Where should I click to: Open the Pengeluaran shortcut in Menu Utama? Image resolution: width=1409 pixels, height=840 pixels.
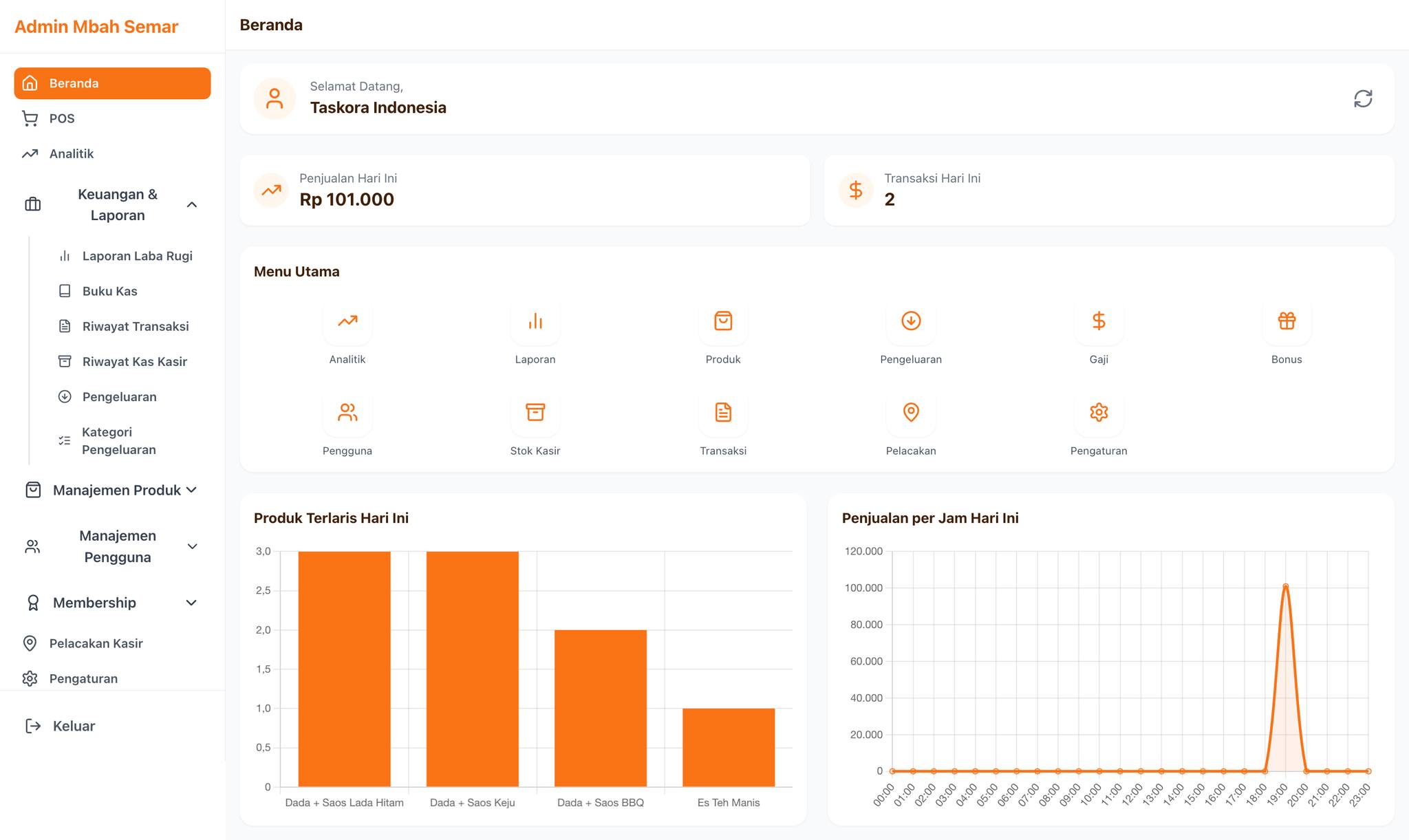pos(911,321)
